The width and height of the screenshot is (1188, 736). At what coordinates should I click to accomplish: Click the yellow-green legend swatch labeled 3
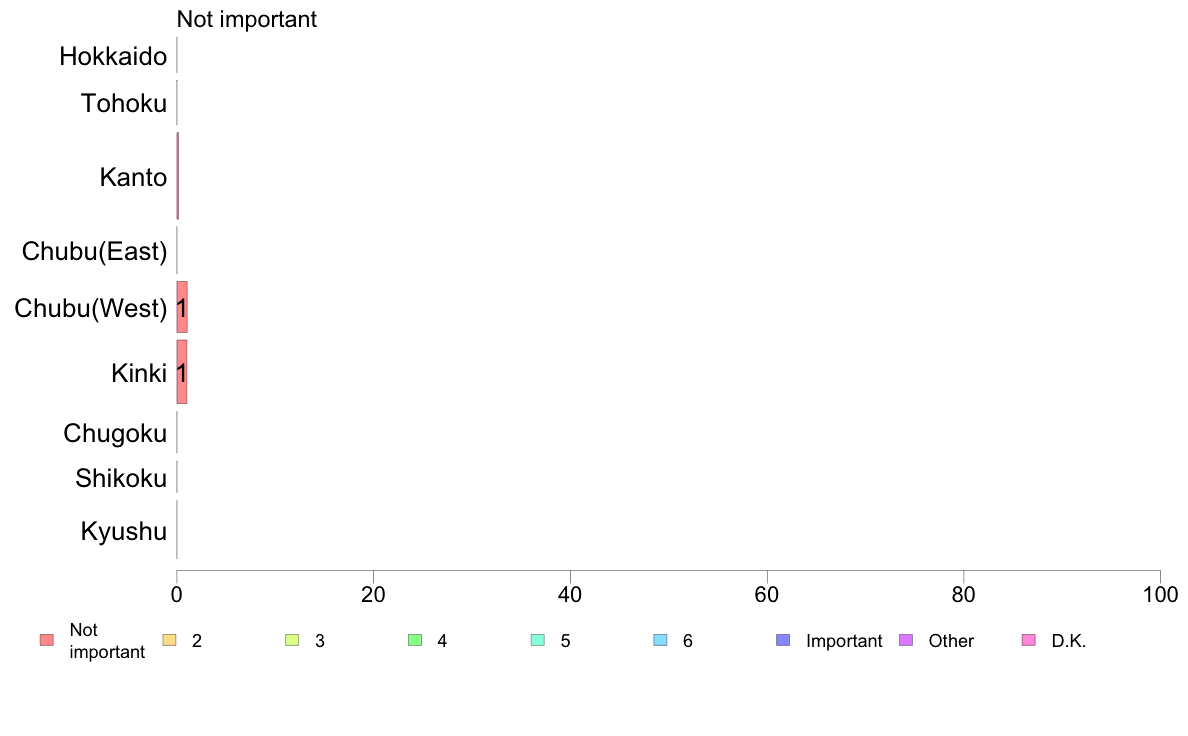click(x=292, y=640)
